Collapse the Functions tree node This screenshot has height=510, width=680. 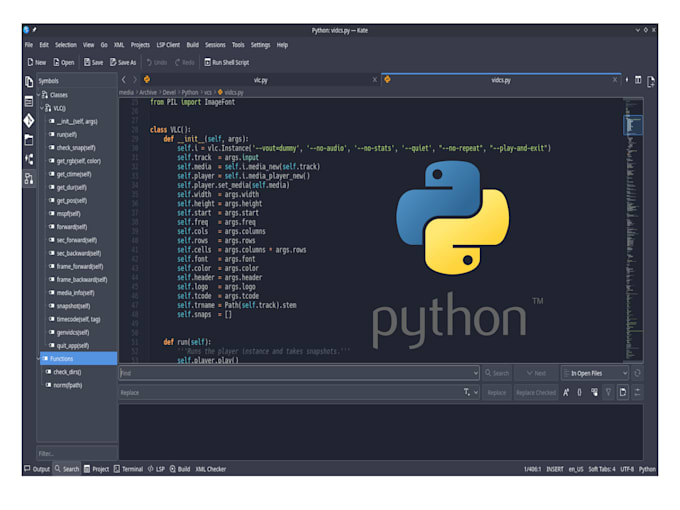pyautogui.click(x=38, y=358)
